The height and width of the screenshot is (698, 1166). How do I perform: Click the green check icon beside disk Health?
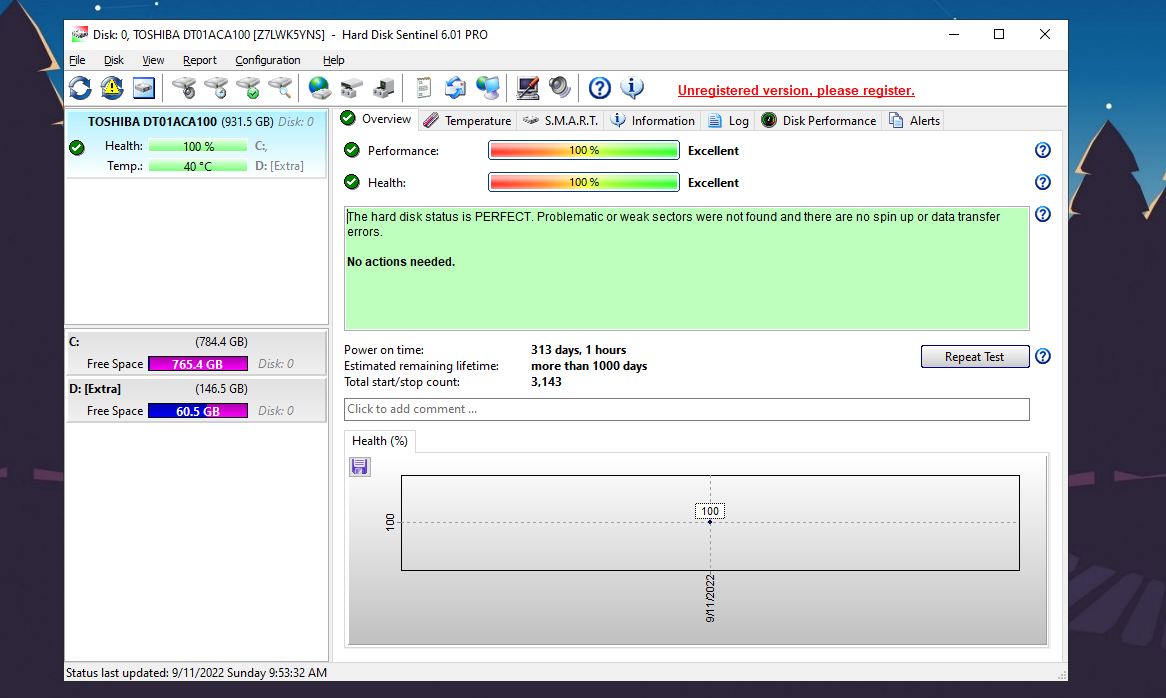(x=77, y=147)
